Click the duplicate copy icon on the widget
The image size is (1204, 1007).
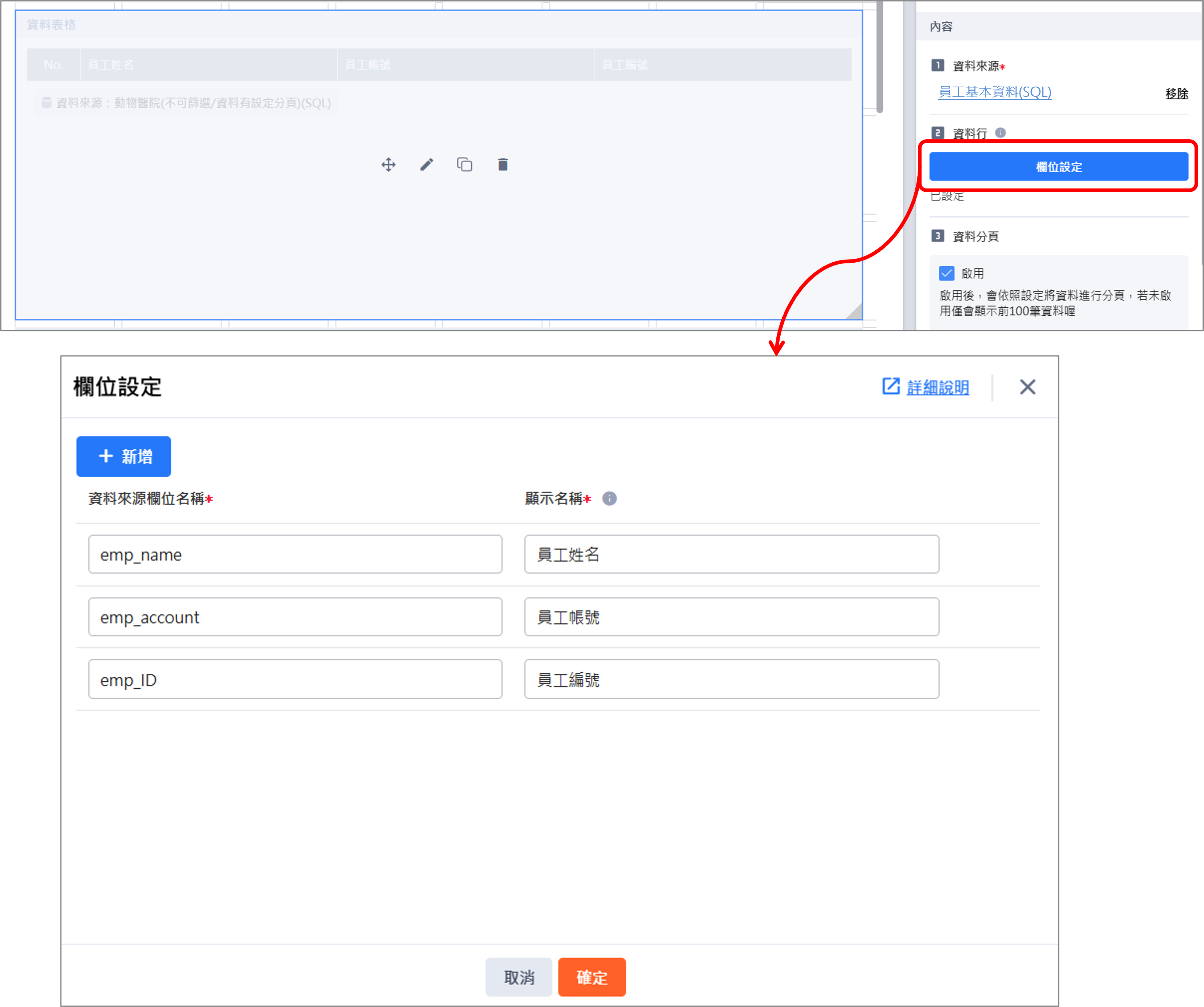coord(464,164)
